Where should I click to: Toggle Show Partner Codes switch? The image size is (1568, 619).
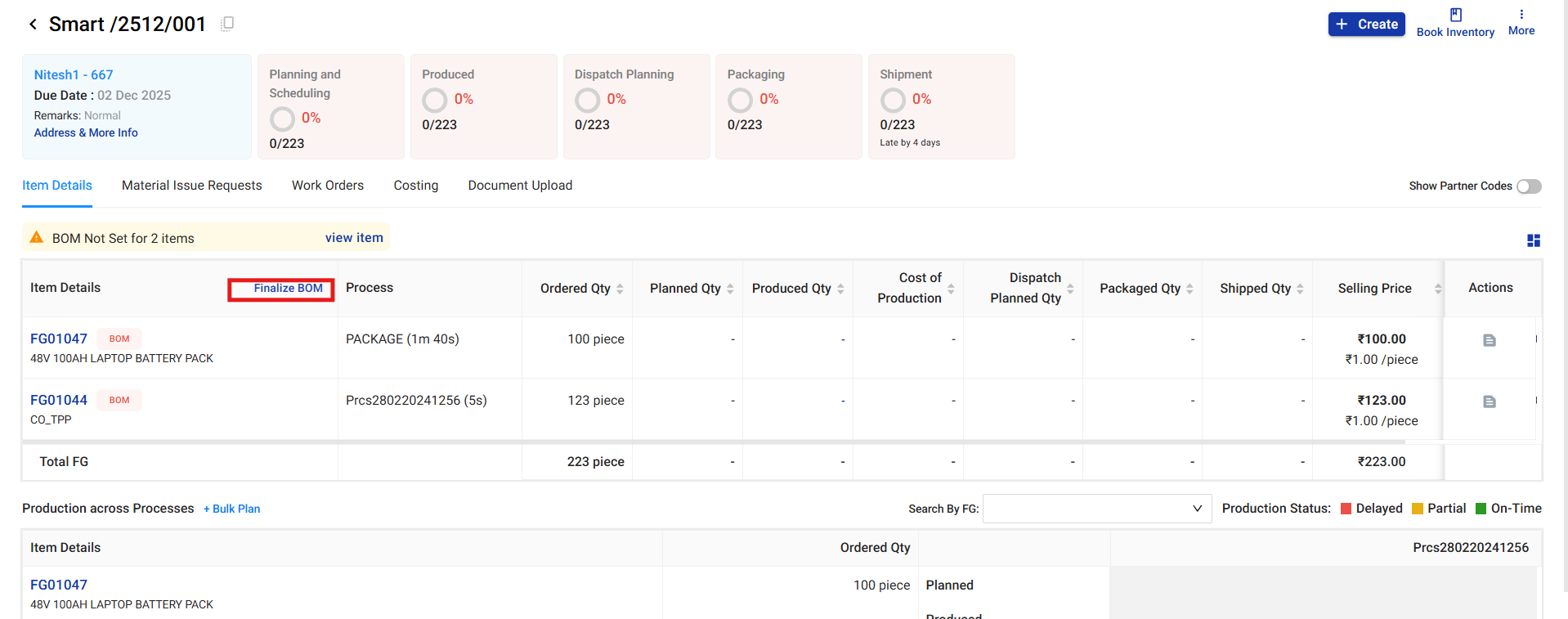tap(1528, 186)
